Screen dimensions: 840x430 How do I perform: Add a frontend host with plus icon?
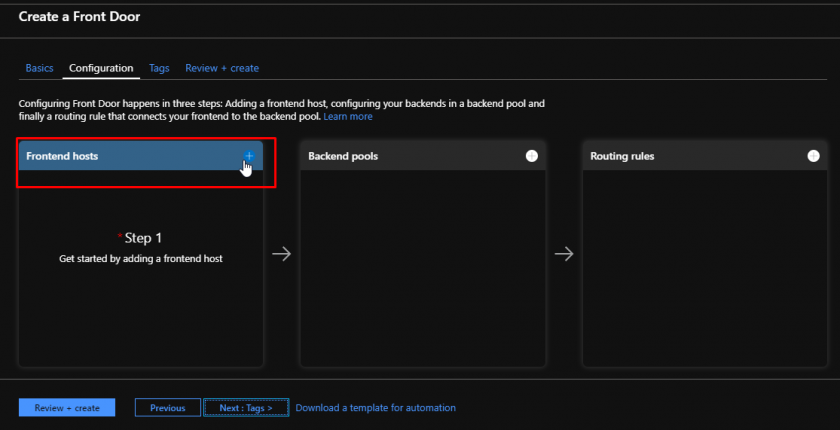[x=249, y=156]
